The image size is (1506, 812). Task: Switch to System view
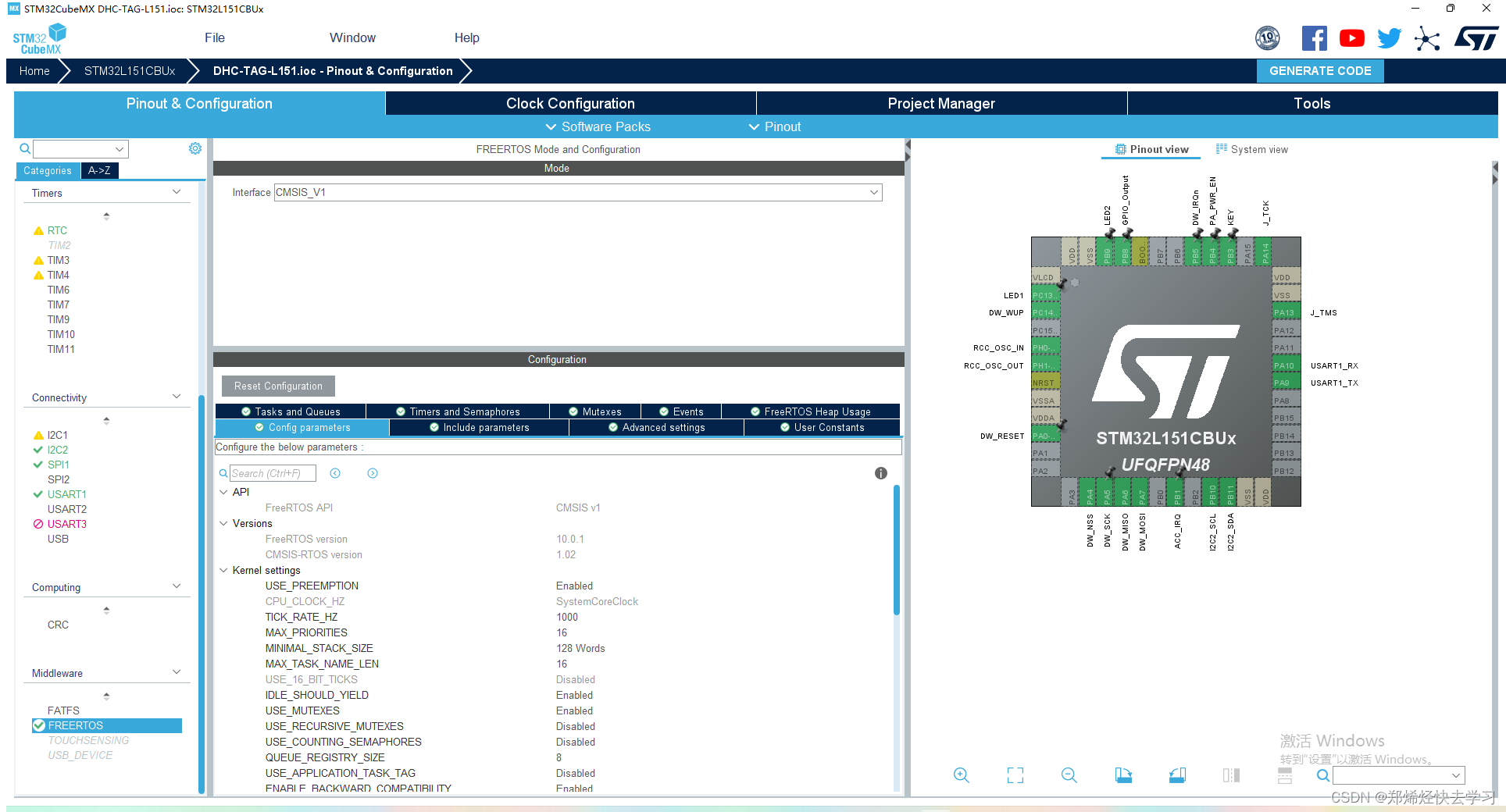pyautogui.click(x=1252, y=149)
